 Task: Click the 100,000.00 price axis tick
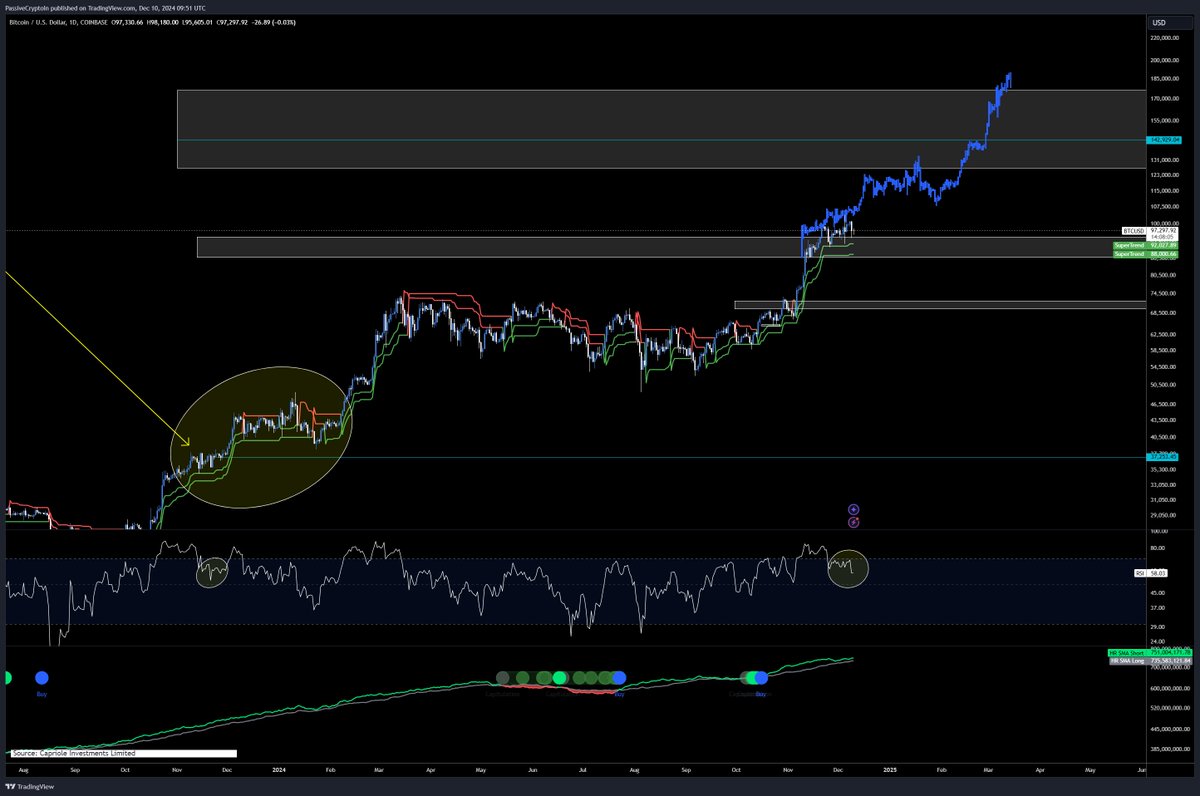(x=1165, y=224)
